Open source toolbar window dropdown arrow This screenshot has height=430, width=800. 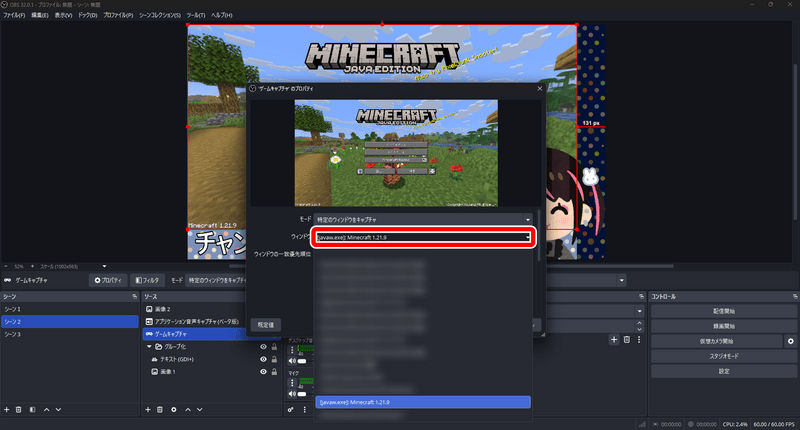[621, 280]
